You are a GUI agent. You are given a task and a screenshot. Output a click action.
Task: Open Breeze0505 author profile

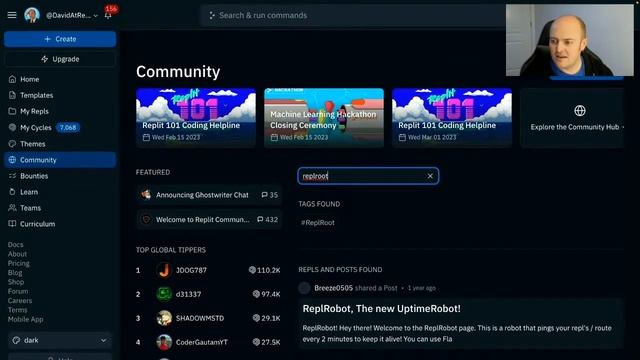(333, 288)
